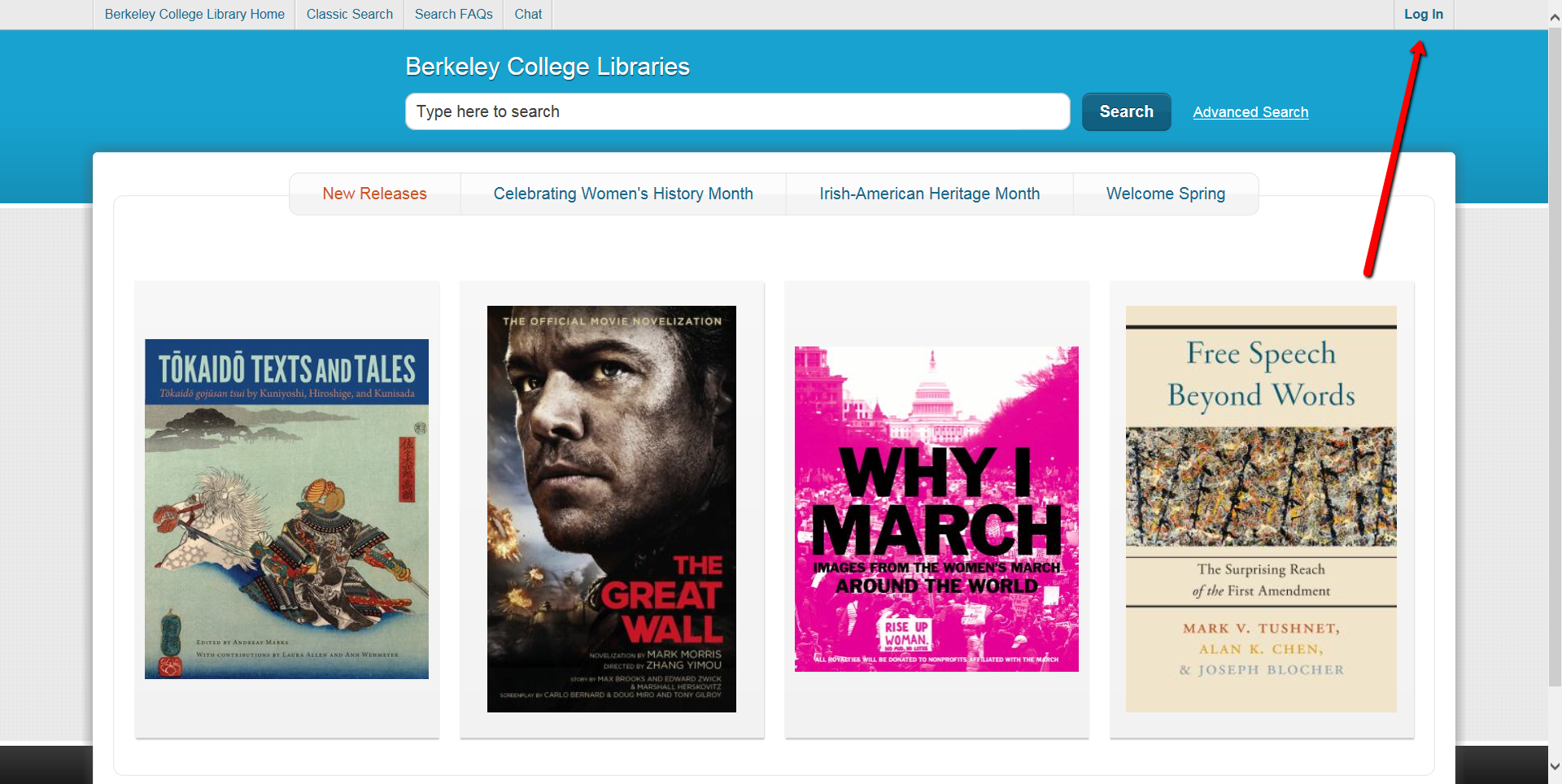Viewport: 1562px width, 784px height.
Task: Click the Search button
Action: 1126,111
